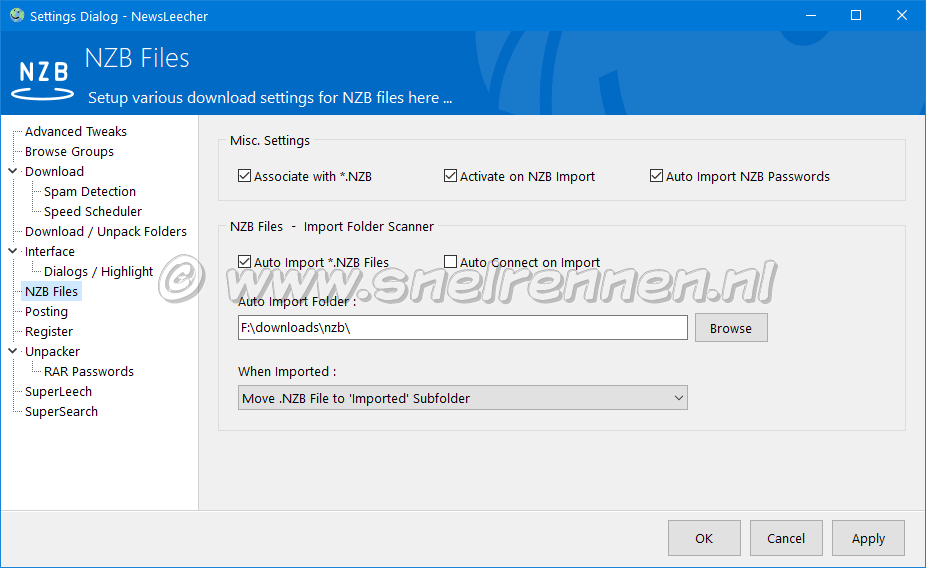The width and height of the screenshot is (926, 568).
Task: Open SuperLeech settings page
Action: 58,391
